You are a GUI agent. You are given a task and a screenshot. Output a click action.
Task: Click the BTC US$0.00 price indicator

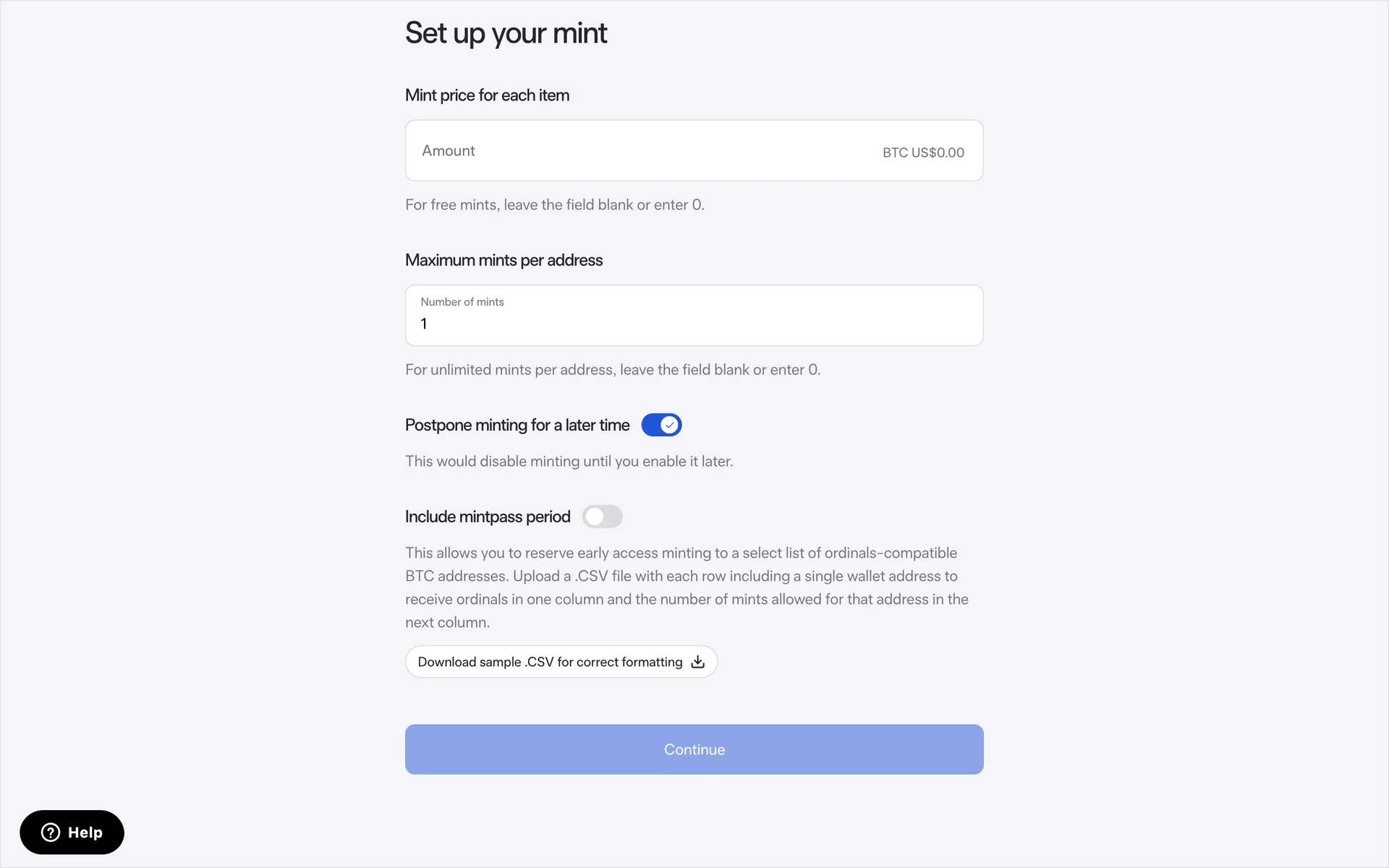922,153
